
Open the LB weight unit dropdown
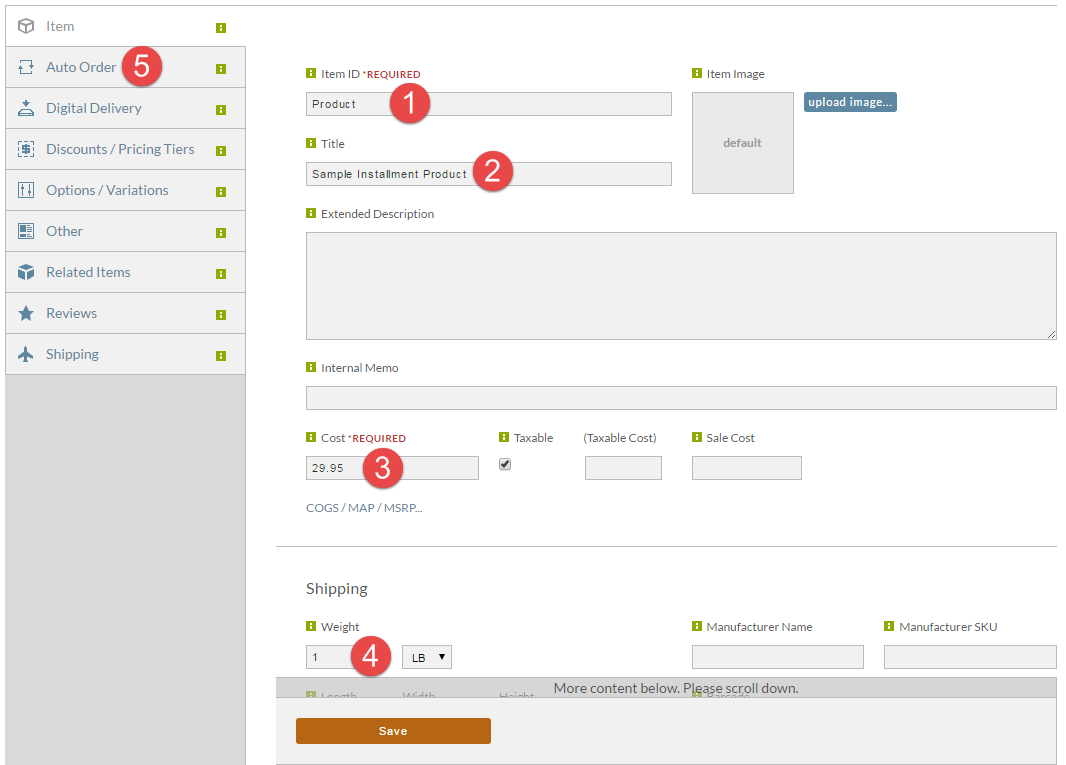pyautogui.click(x=427, y=657)
